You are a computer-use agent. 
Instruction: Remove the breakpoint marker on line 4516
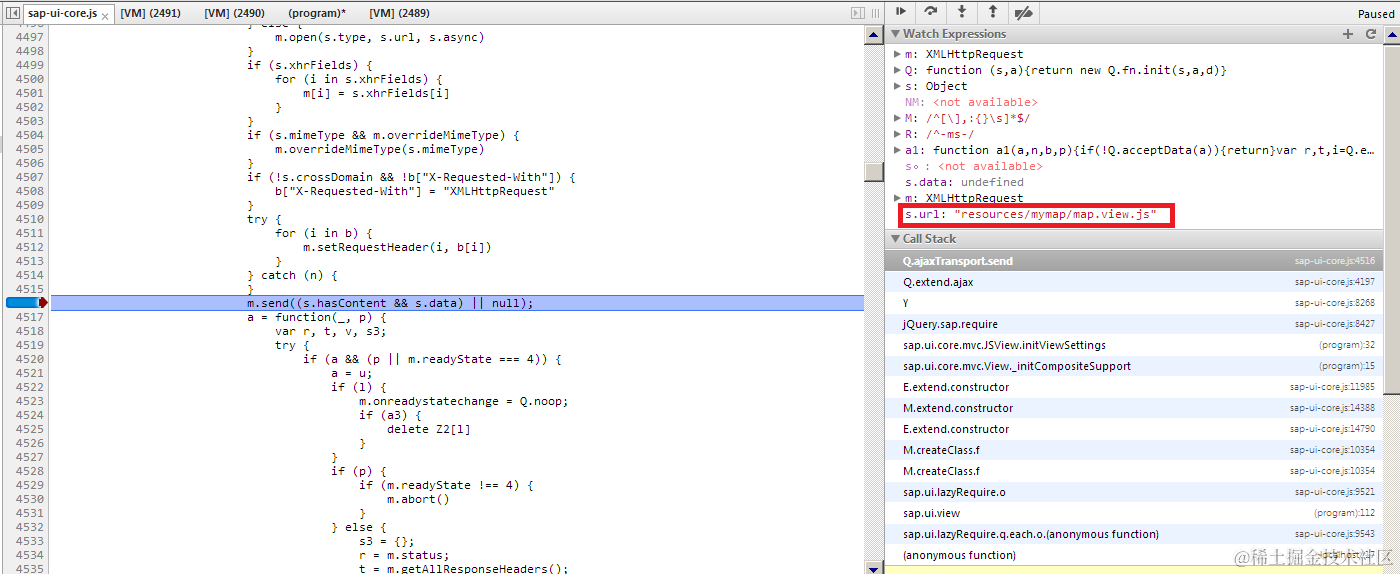coord(27,303)
